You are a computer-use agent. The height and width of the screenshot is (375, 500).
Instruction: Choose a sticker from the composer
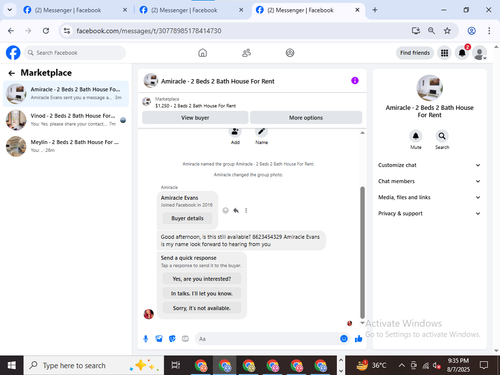tap(172, 339)
